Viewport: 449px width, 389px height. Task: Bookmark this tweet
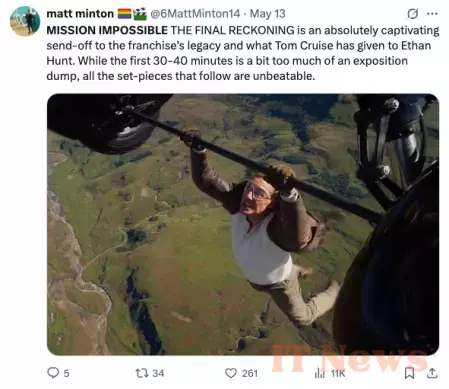[409, 373]
